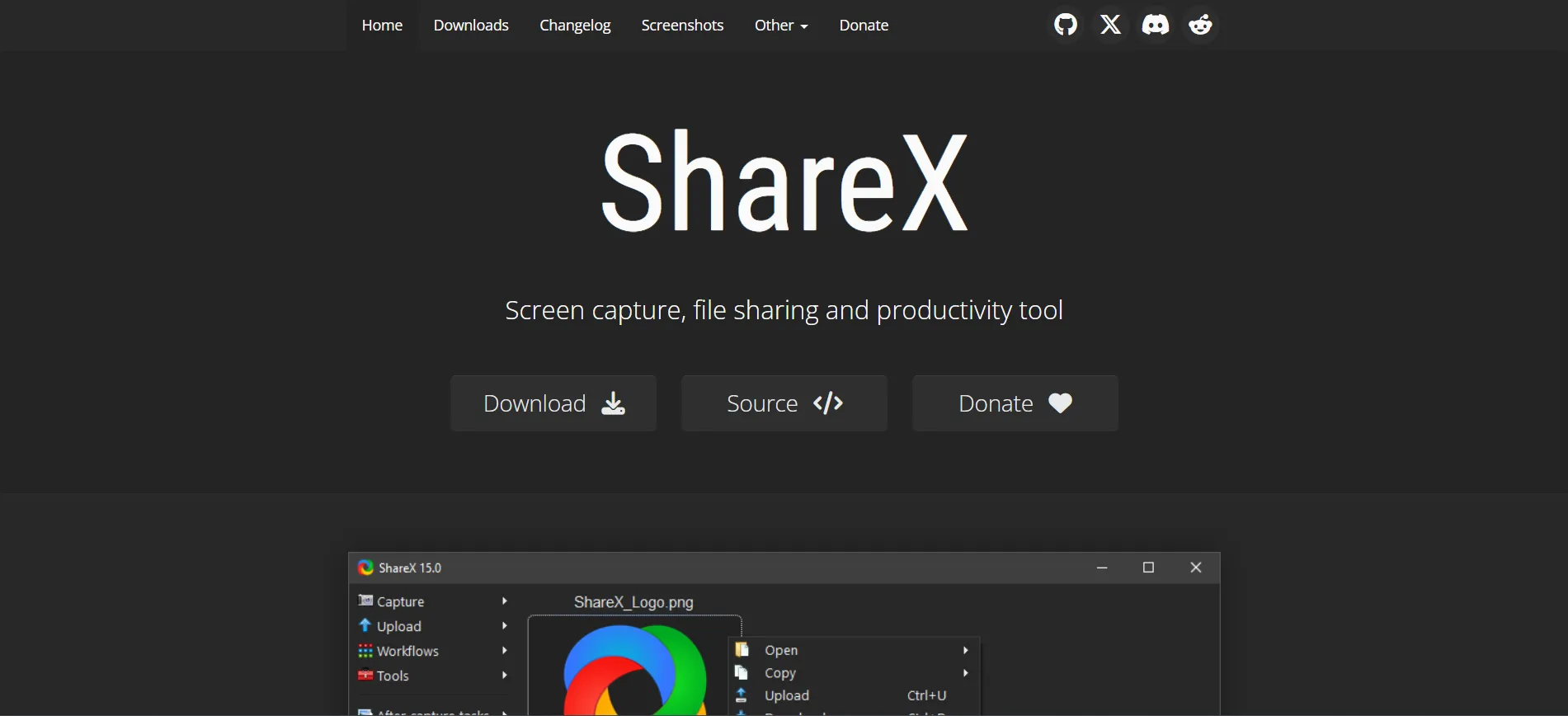The image size is (1568, 716).
Task: Open the GitHub icon link
Action: tap(1066, 25)
